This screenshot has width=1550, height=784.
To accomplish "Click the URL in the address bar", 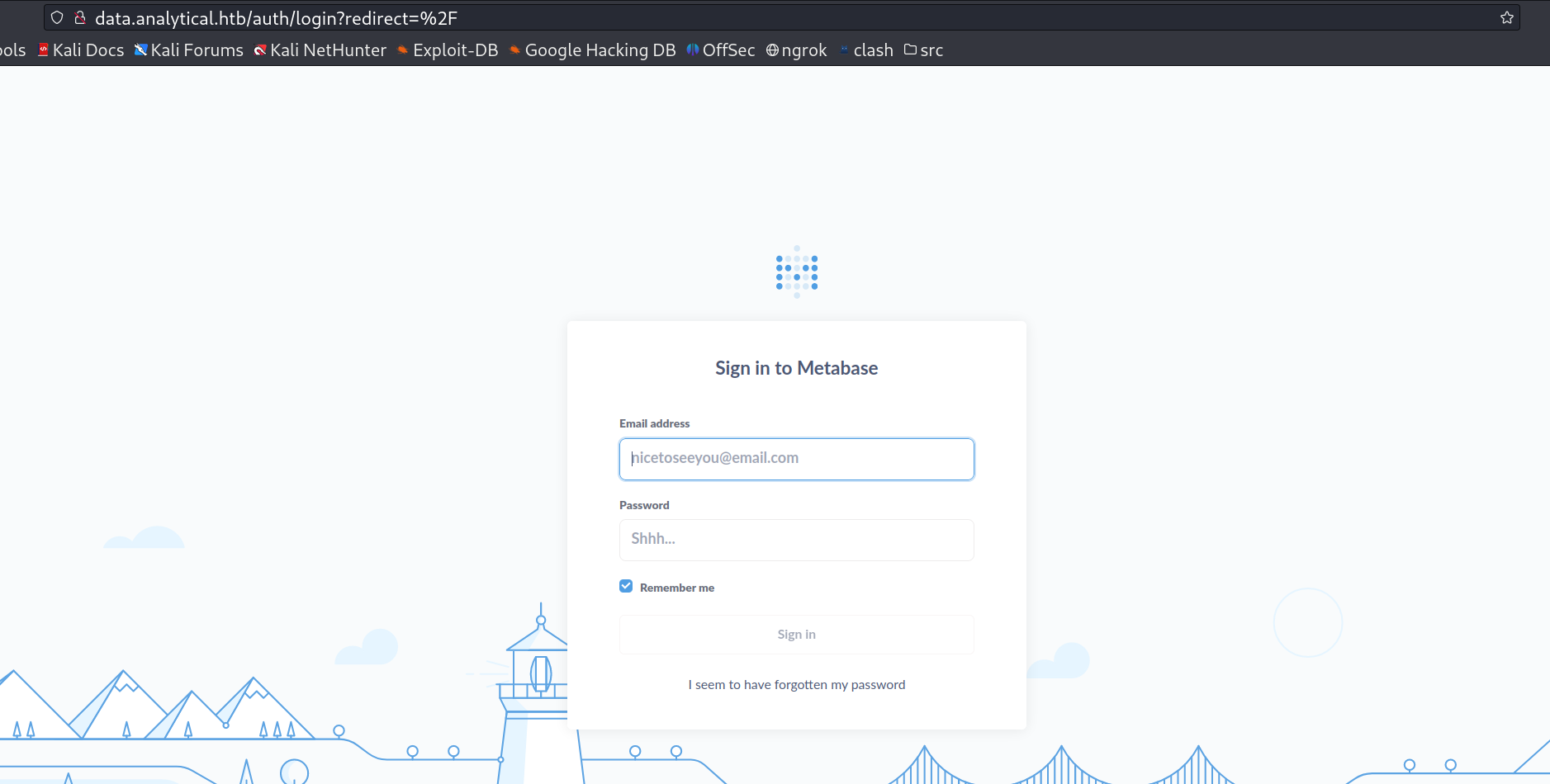I will pyautogui.click(x=276, y=18).
